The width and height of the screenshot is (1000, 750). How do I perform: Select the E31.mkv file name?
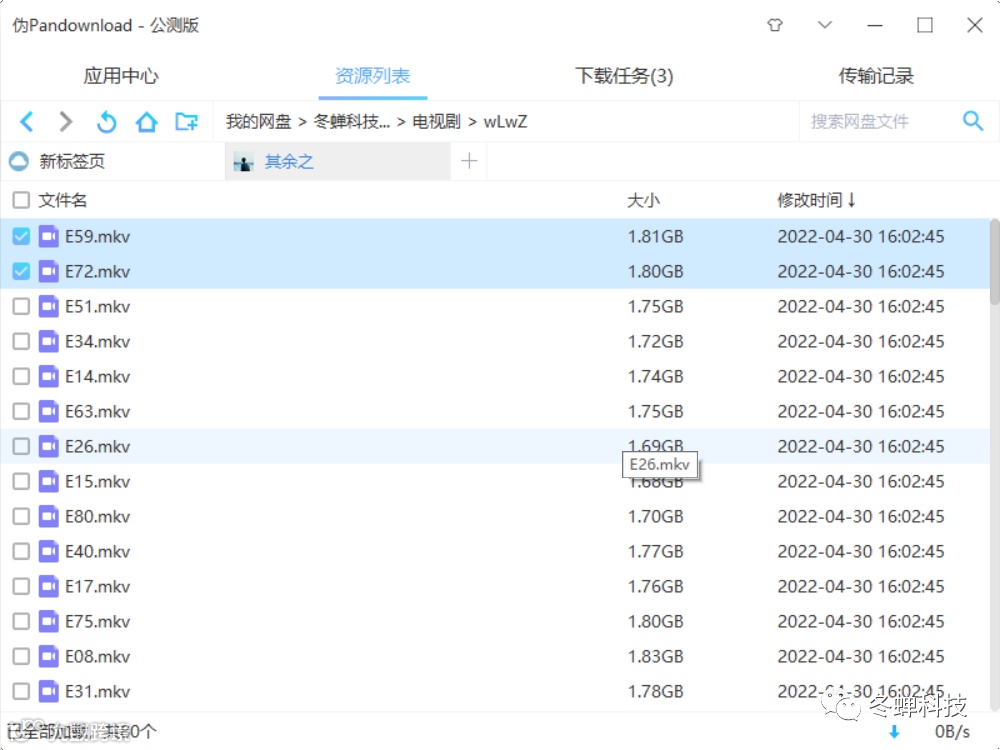(x=98, y=691)
